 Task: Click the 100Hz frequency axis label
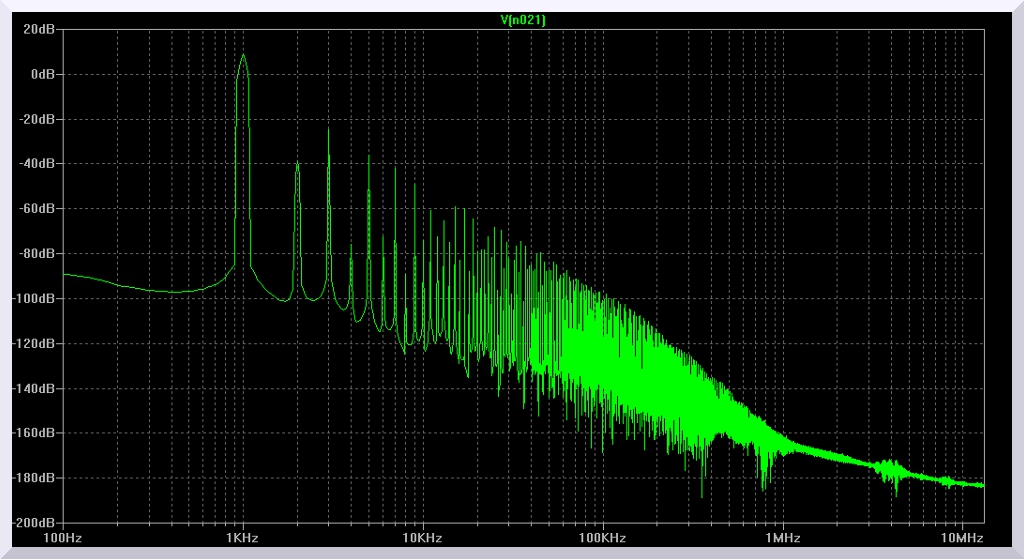point(62,538)
